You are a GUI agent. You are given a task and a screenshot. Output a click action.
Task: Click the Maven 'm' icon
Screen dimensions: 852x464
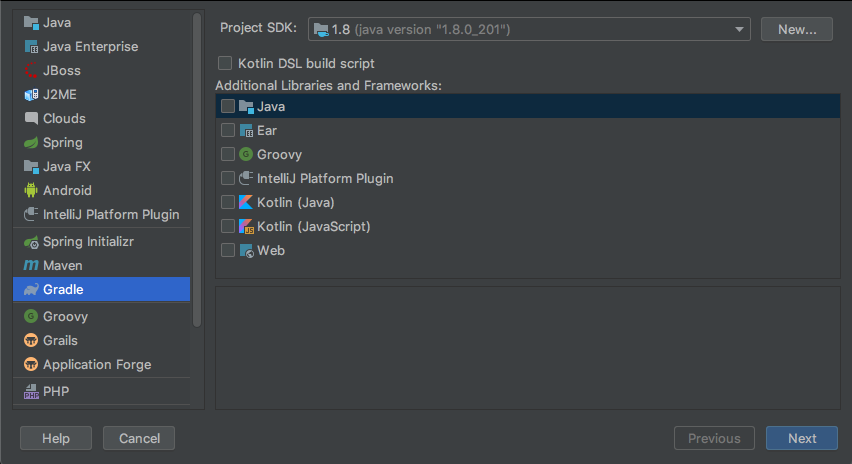pos(31,266)
